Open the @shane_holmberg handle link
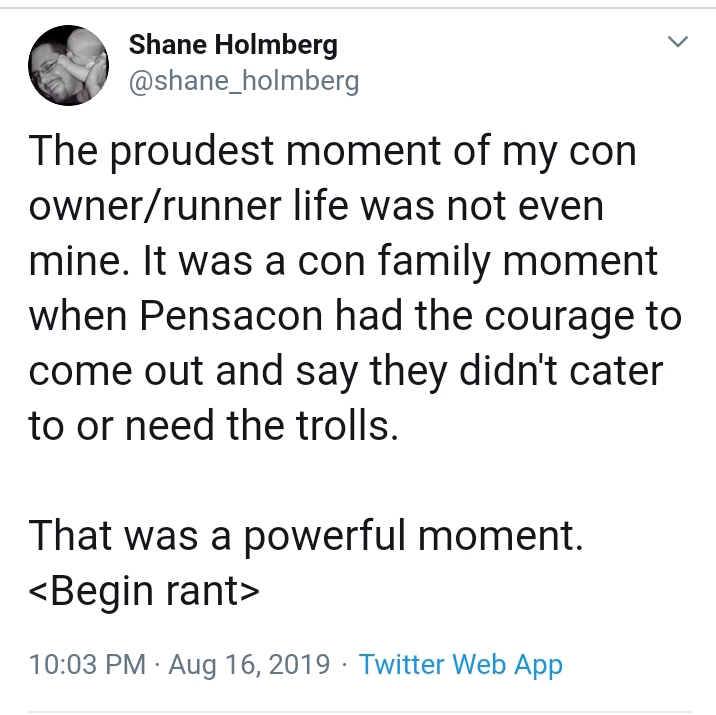Image resolution: width=716 pixels, height=715 pixels. click(x=244, y=81)
